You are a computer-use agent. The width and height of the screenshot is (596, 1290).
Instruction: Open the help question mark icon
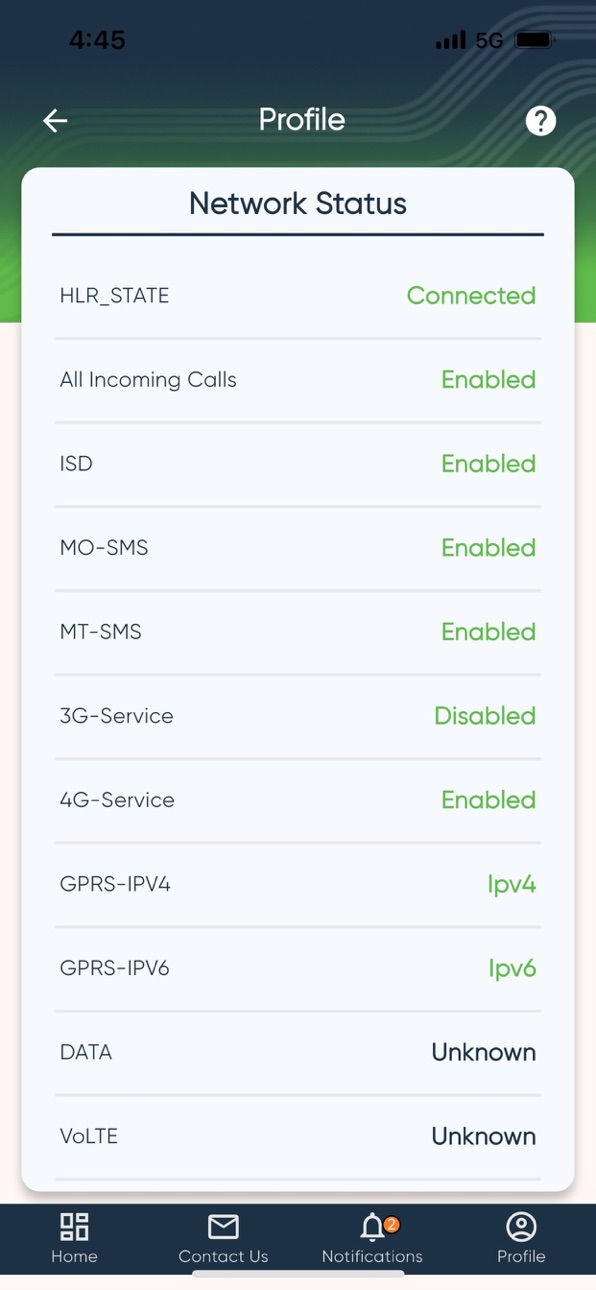[541, 121]
